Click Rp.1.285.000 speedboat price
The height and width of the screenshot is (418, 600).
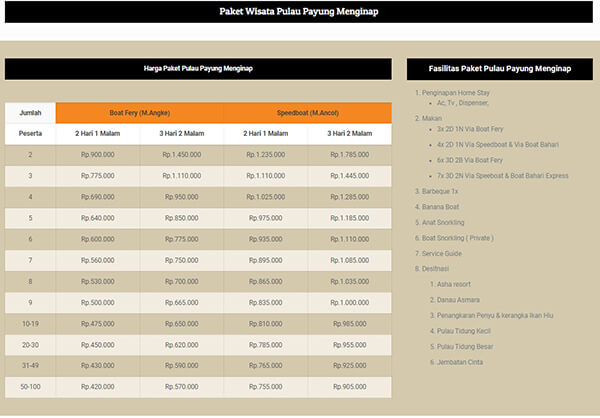[350, 197]
